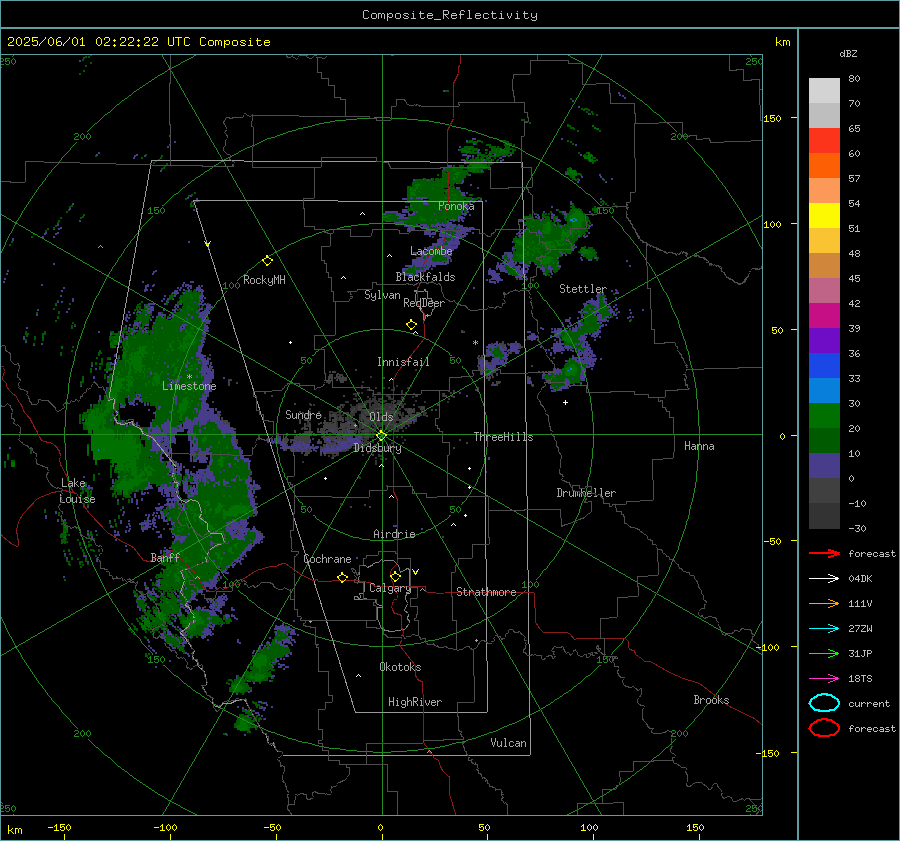This screenshot has height=841, width=900.
Task: Click the Cochrane label
Action: click(327, 559)
